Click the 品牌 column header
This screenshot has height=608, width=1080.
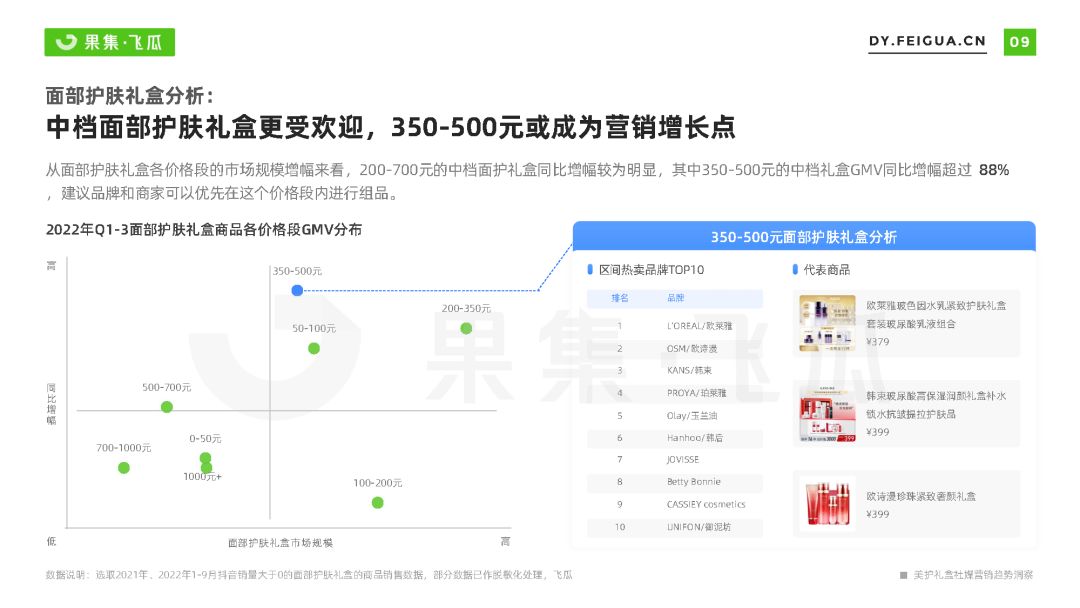coord(676,298)
